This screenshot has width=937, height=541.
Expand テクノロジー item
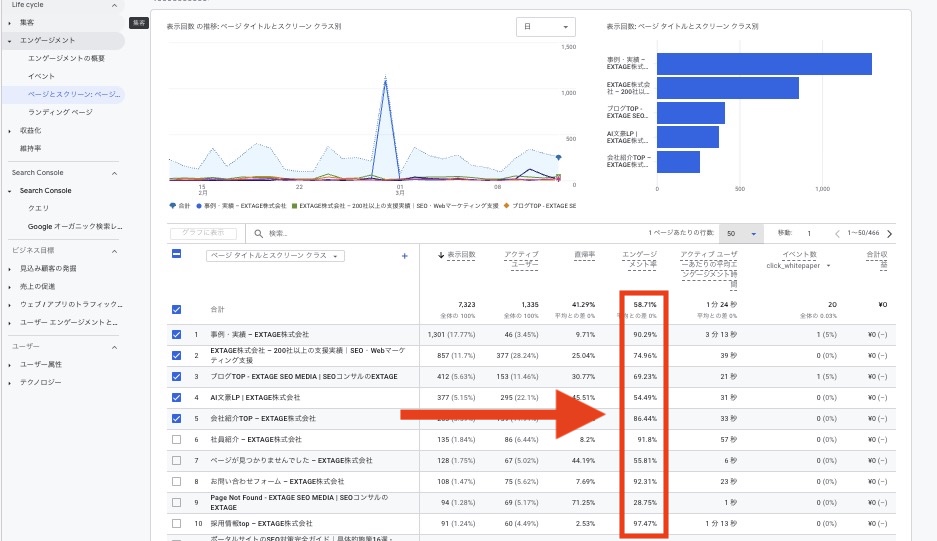click(10, 383)
